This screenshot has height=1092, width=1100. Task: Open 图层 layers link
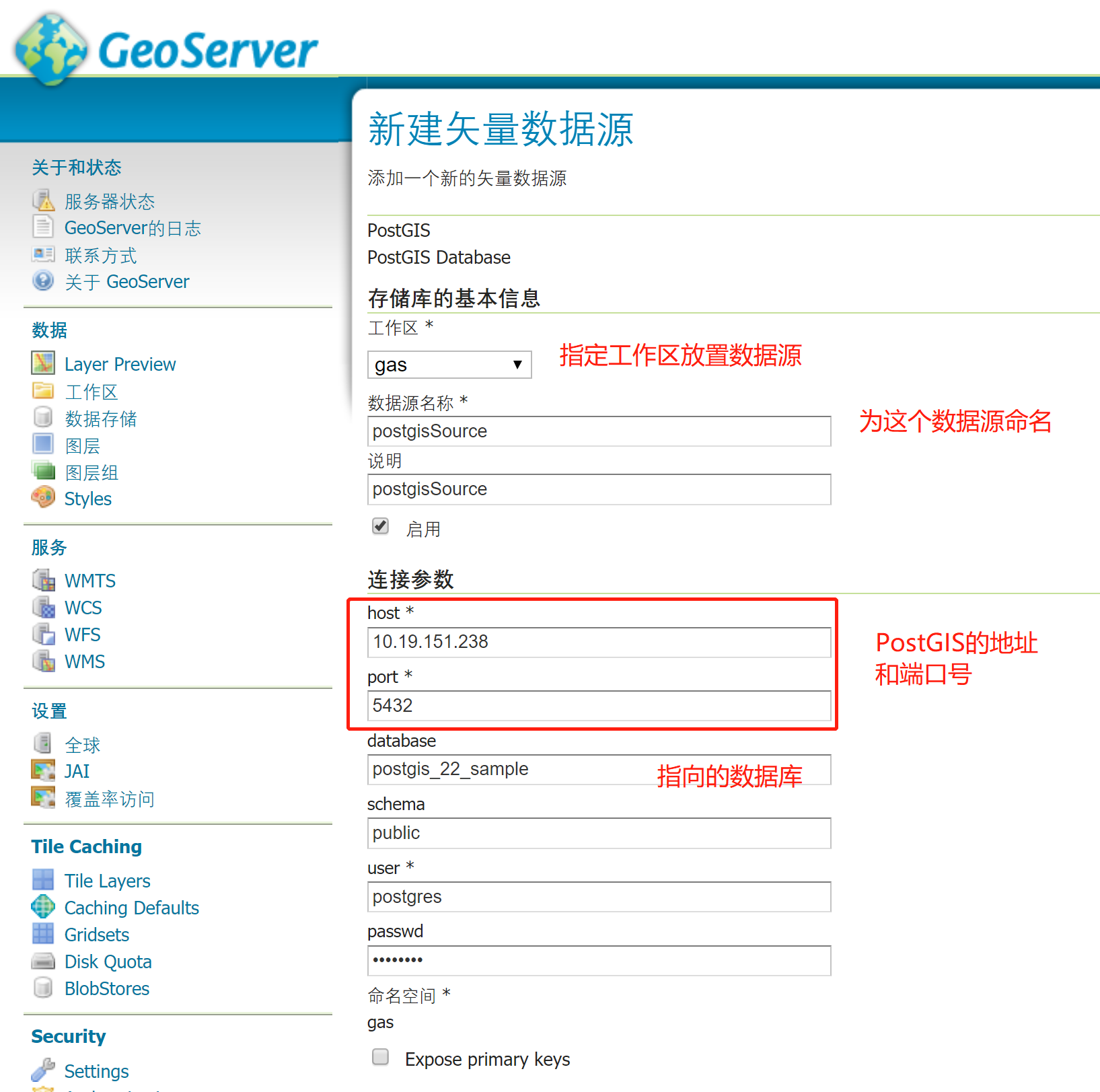click(82, 445)
